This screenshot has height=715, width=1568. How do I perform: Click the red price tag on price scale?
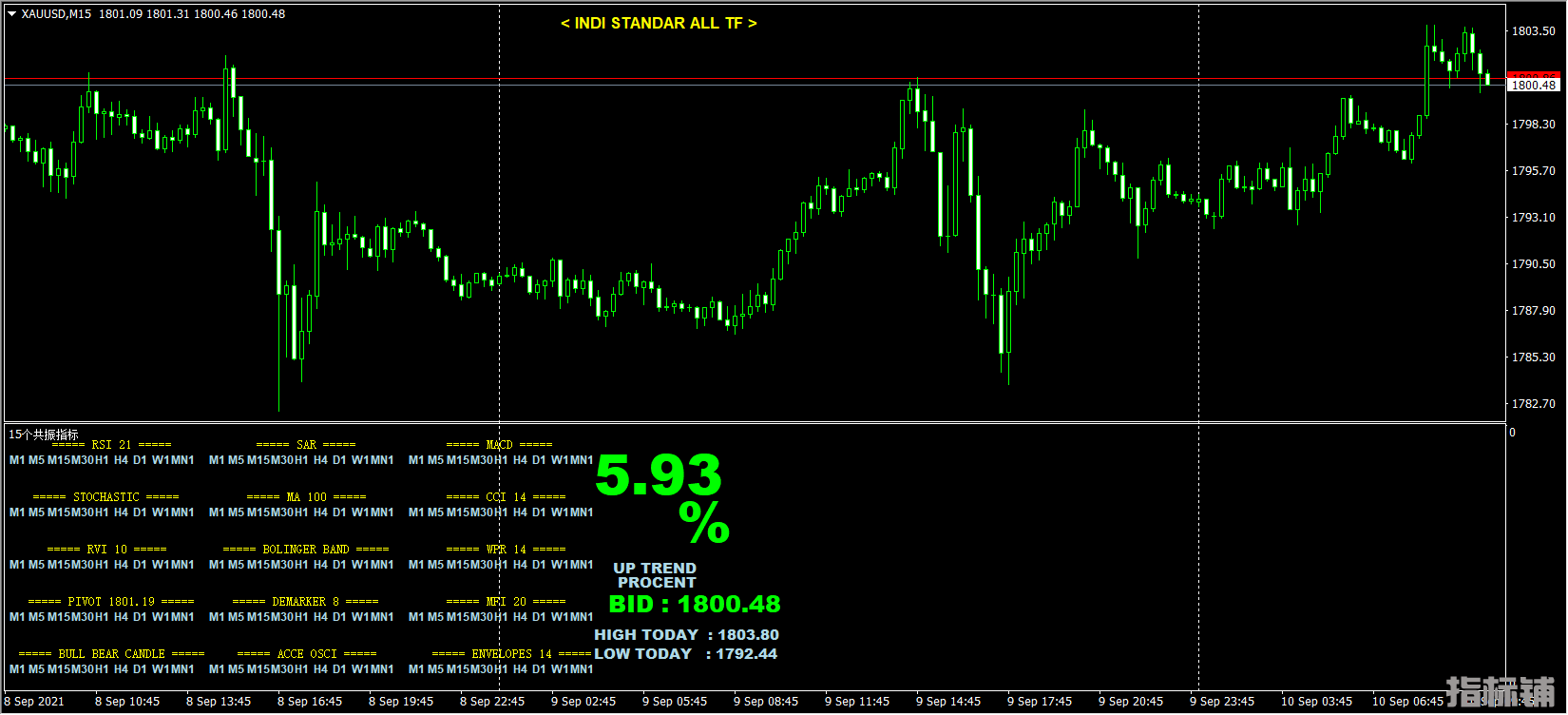point(1534,76)
